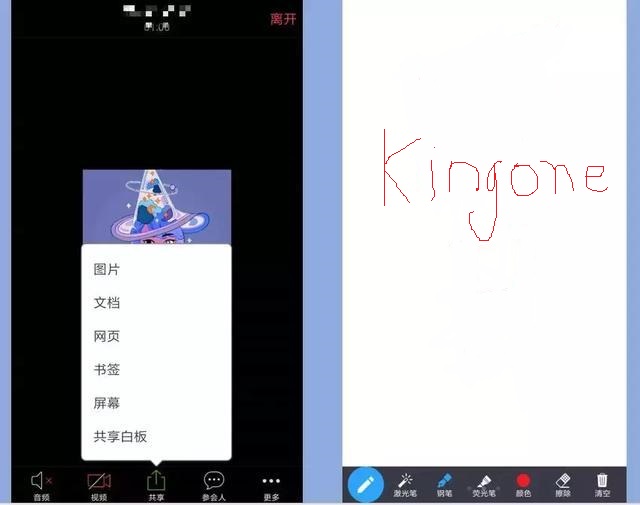
Task: Tap the red handwritten Kingone on whiteboard
Action: point(495,185)
